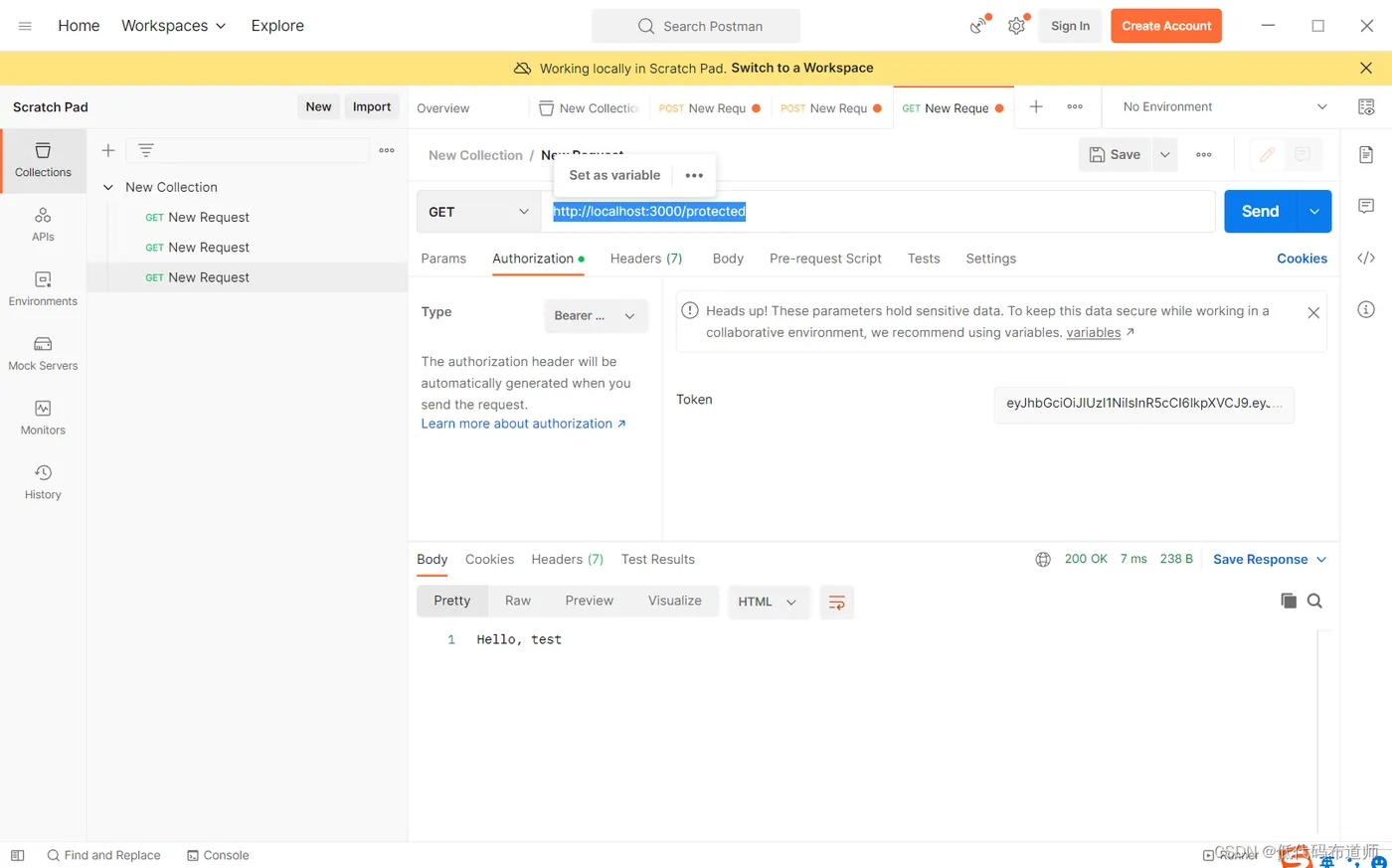Open the environment quick look icon
Image resolution: width=1392 pixels, height=868 pixels.
pos(1366,106)
